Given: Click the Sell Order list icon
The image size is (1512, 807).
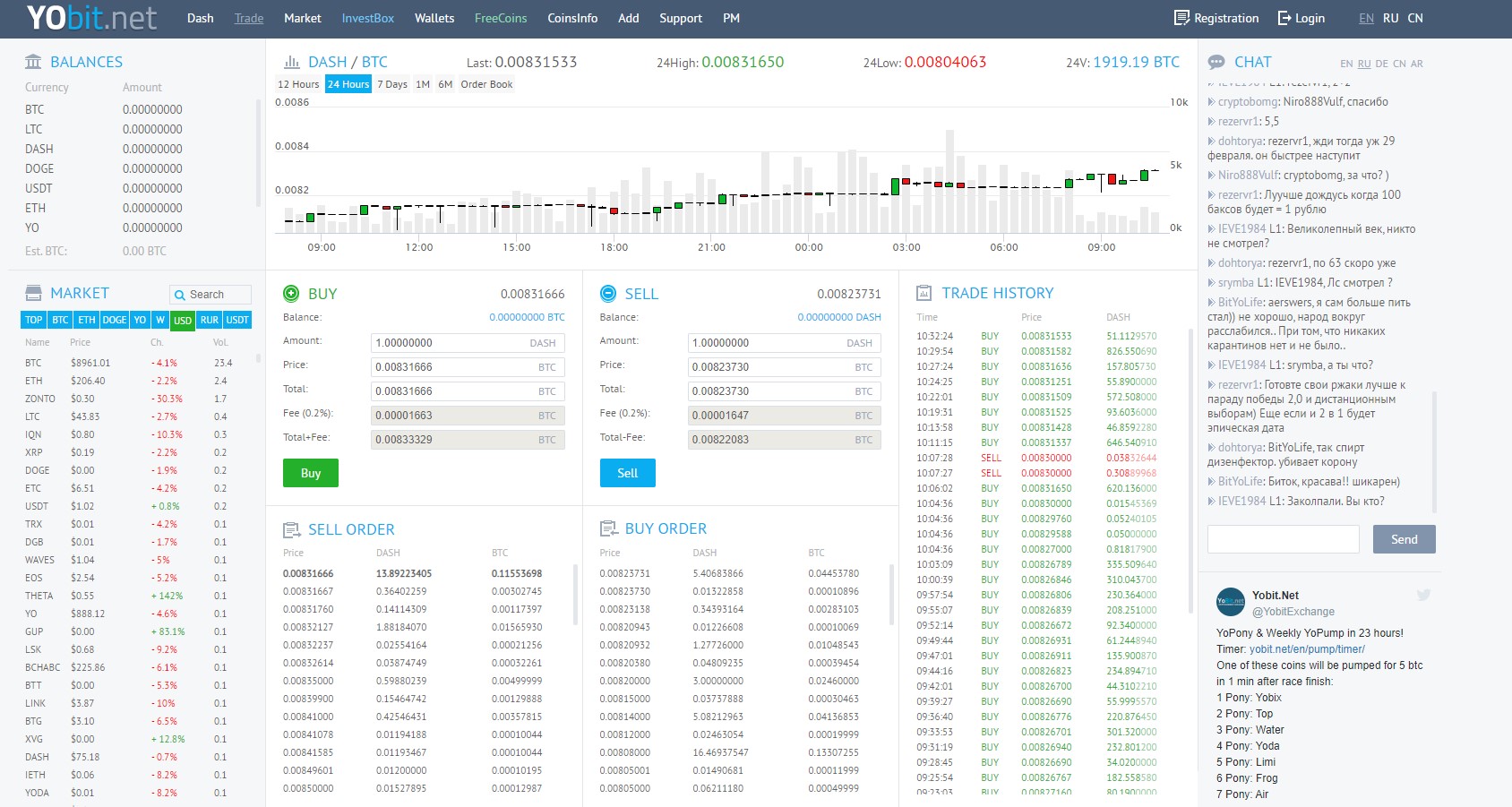Looking at the screenshot, I should (x=291, y=529).
